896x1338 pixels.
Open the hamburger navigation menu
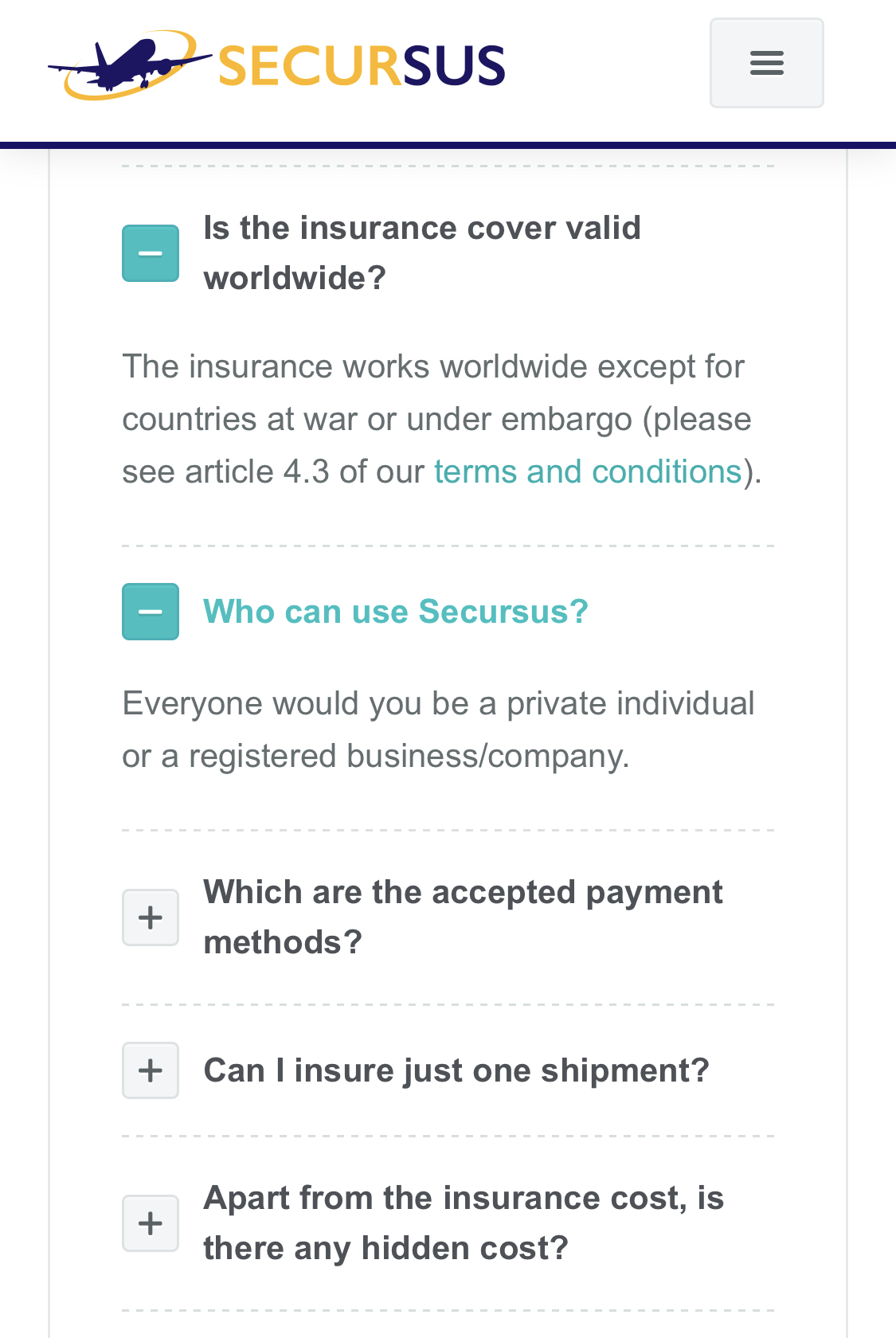[766, 63]
